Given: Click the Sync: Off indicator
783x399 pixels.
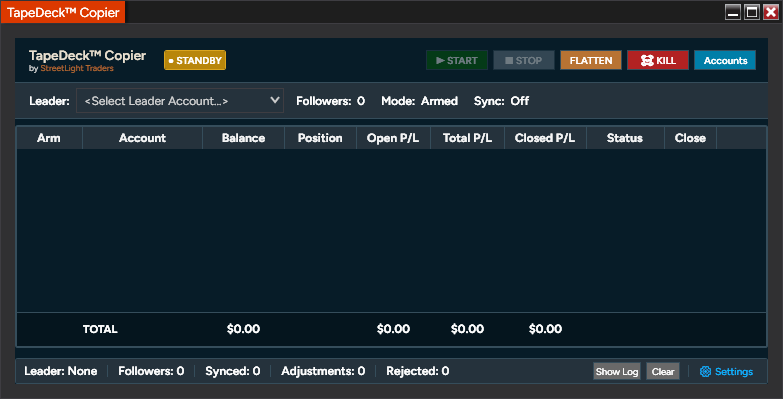Looking at the screenshot, I should (501, 101).
